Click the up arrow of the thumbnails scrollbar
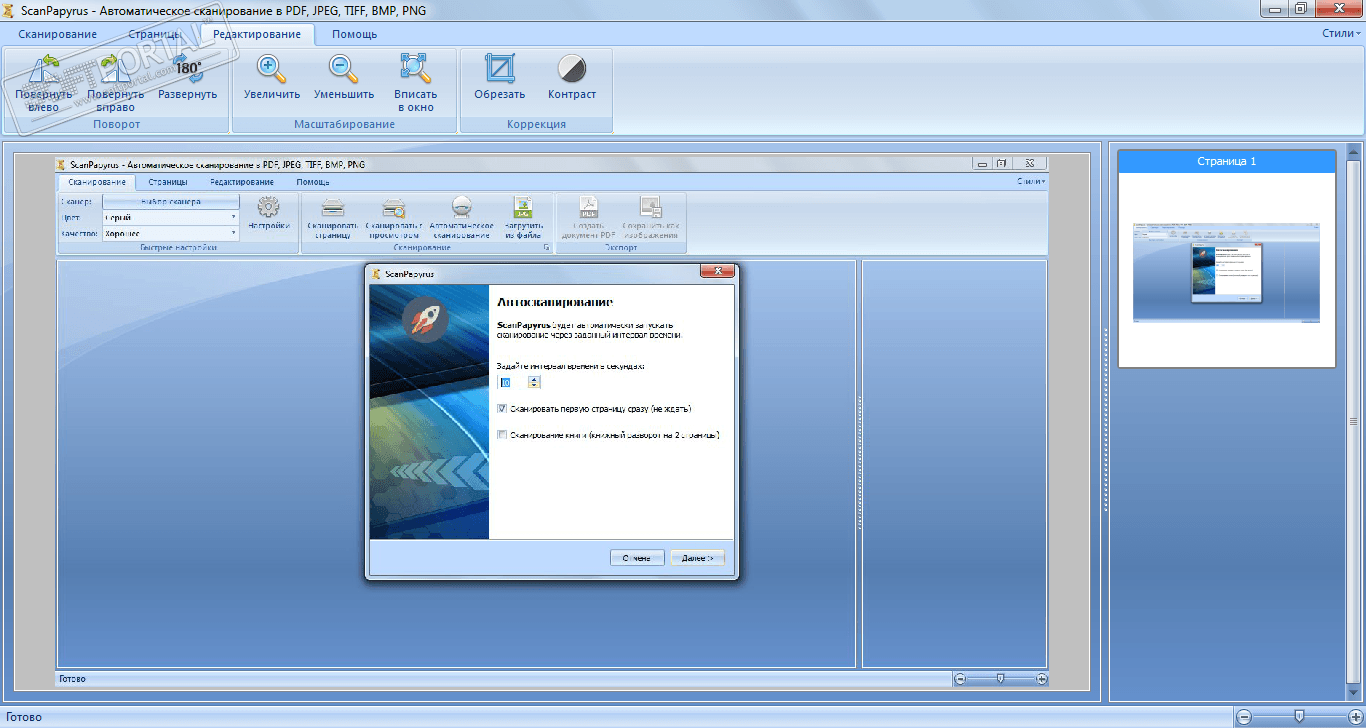Screen dimensions: 1366x728 pos(1354,152)
